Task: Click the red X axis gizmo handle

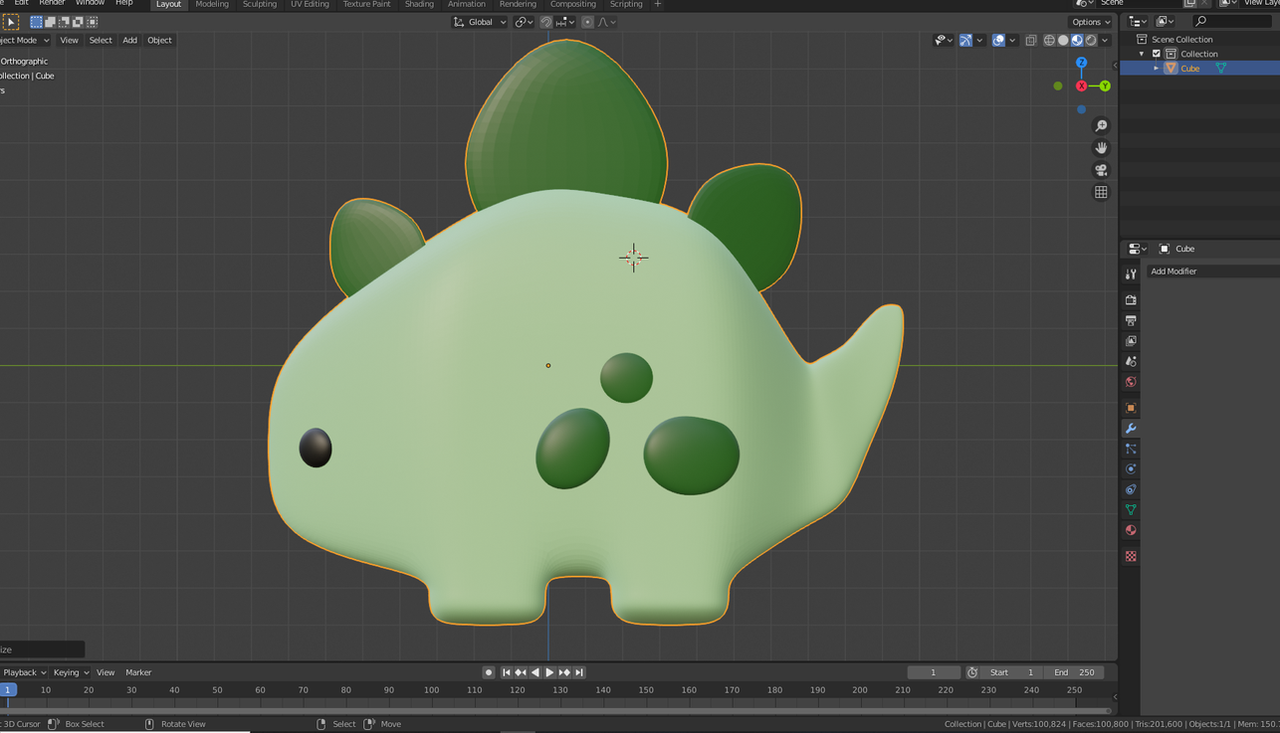Action: point(1081,86)
